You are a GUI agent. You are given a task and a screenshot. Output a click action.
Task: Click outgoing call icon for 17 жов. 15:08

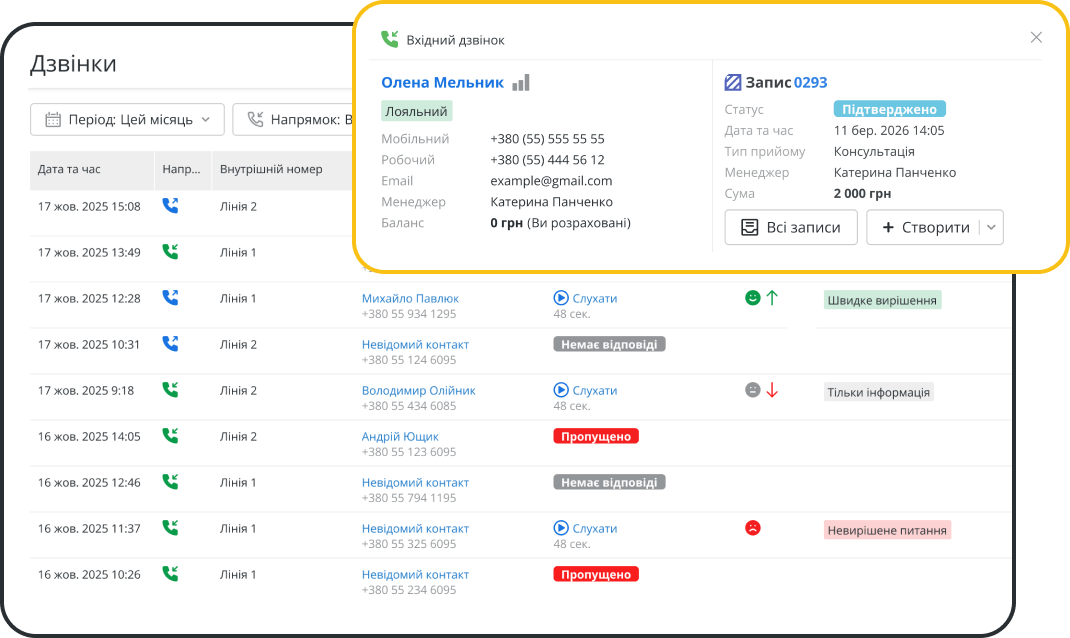170,205
